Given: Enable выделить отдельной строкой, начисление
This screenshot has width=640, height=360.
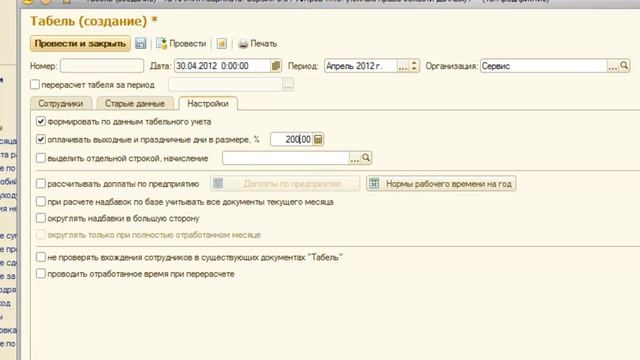Looking at the screenshot, I should (x=40, y=158).
